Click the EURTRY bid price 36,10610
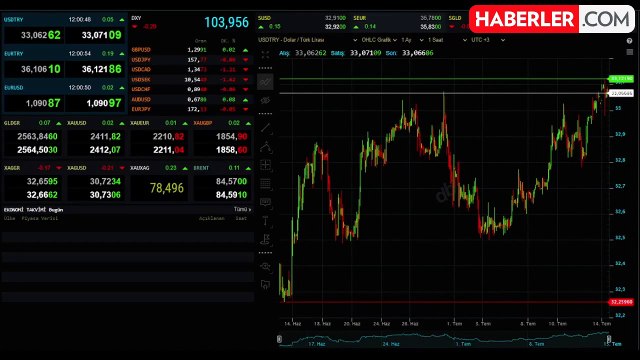The image size is (640, 360). 34,69
